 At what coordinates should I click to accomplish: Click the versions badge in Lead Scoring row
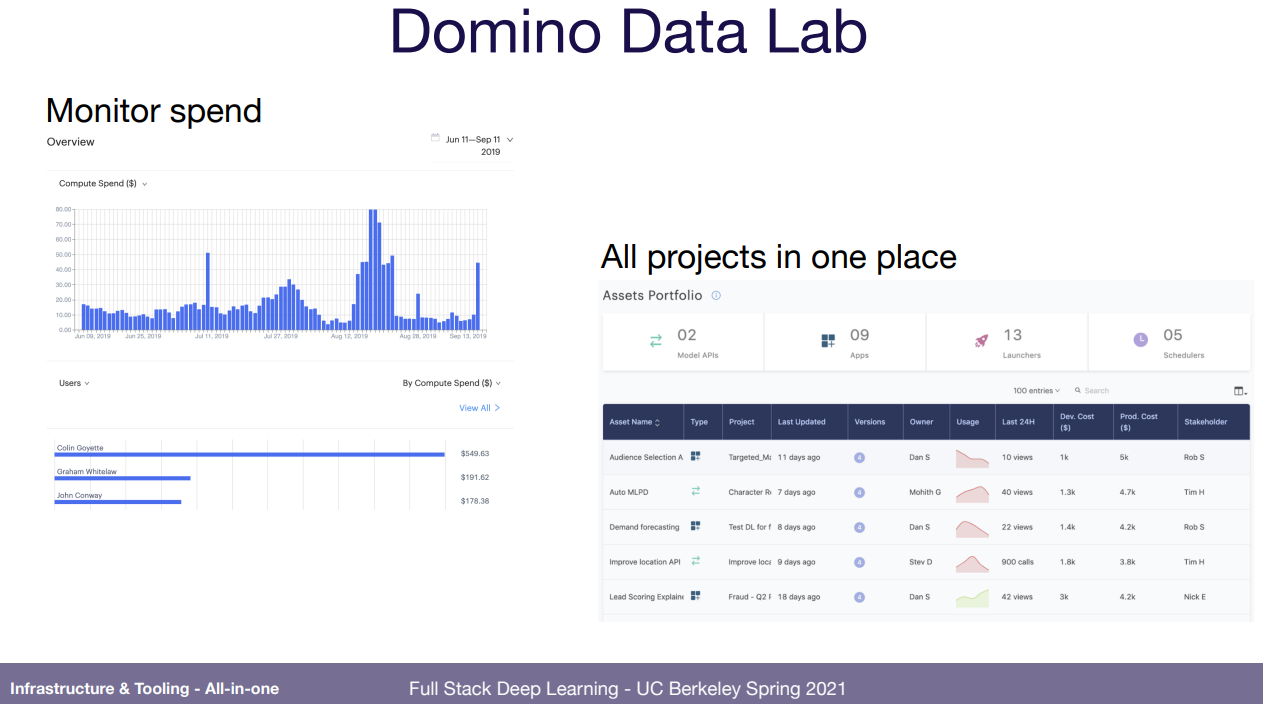(859, 597)
